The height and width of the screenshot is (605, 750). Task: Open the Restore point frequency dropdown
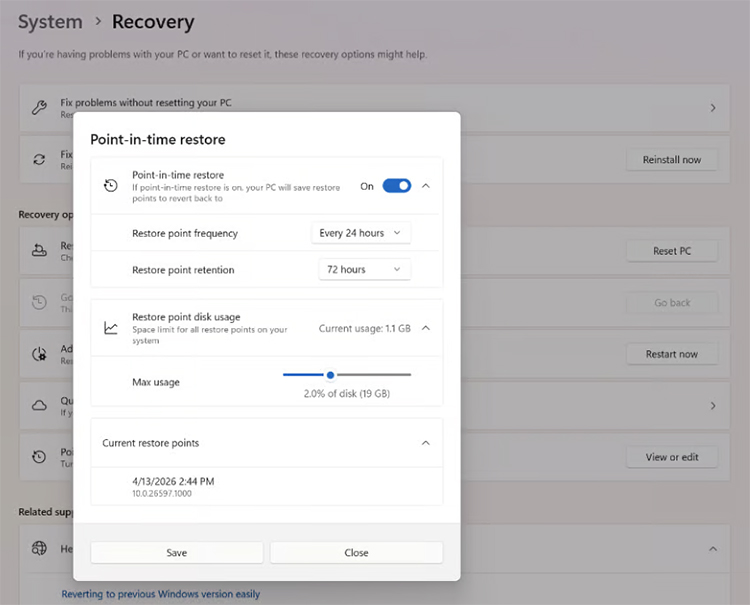click(x=361, y=233)
